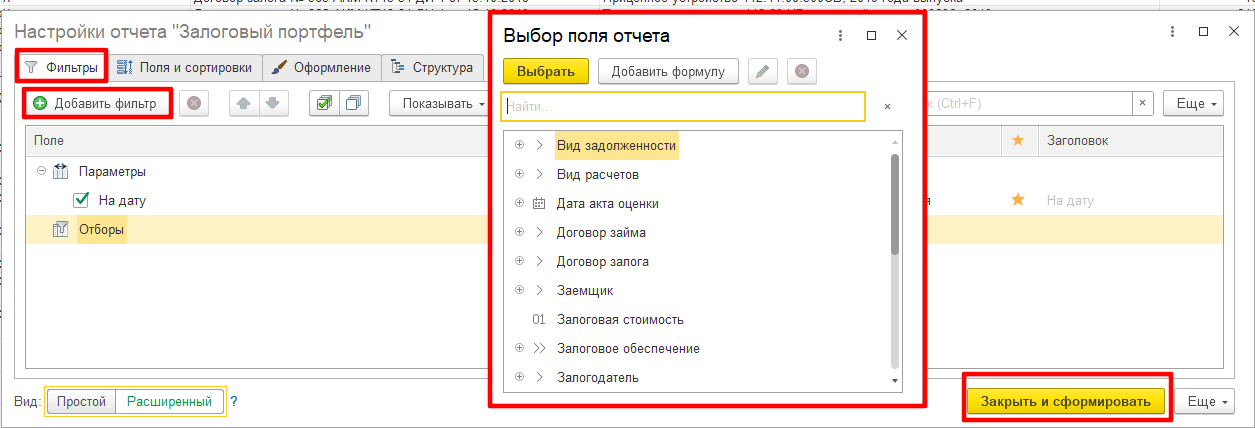Move filter up with the up-arrow icon

(245, 103)
